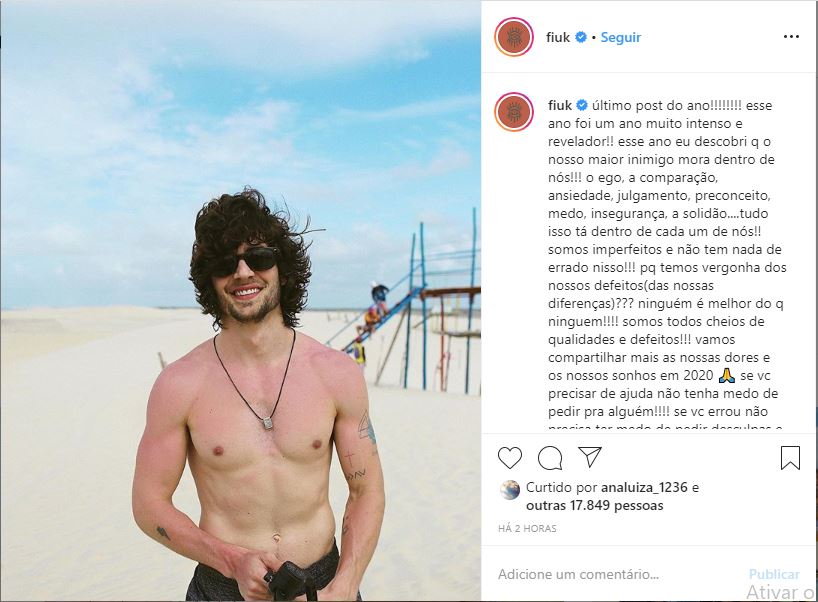The width and height of the screenshot is (818, 602).
Task: Click the HÁ 2 HORAS timestamp
Action: pos(527,528)
